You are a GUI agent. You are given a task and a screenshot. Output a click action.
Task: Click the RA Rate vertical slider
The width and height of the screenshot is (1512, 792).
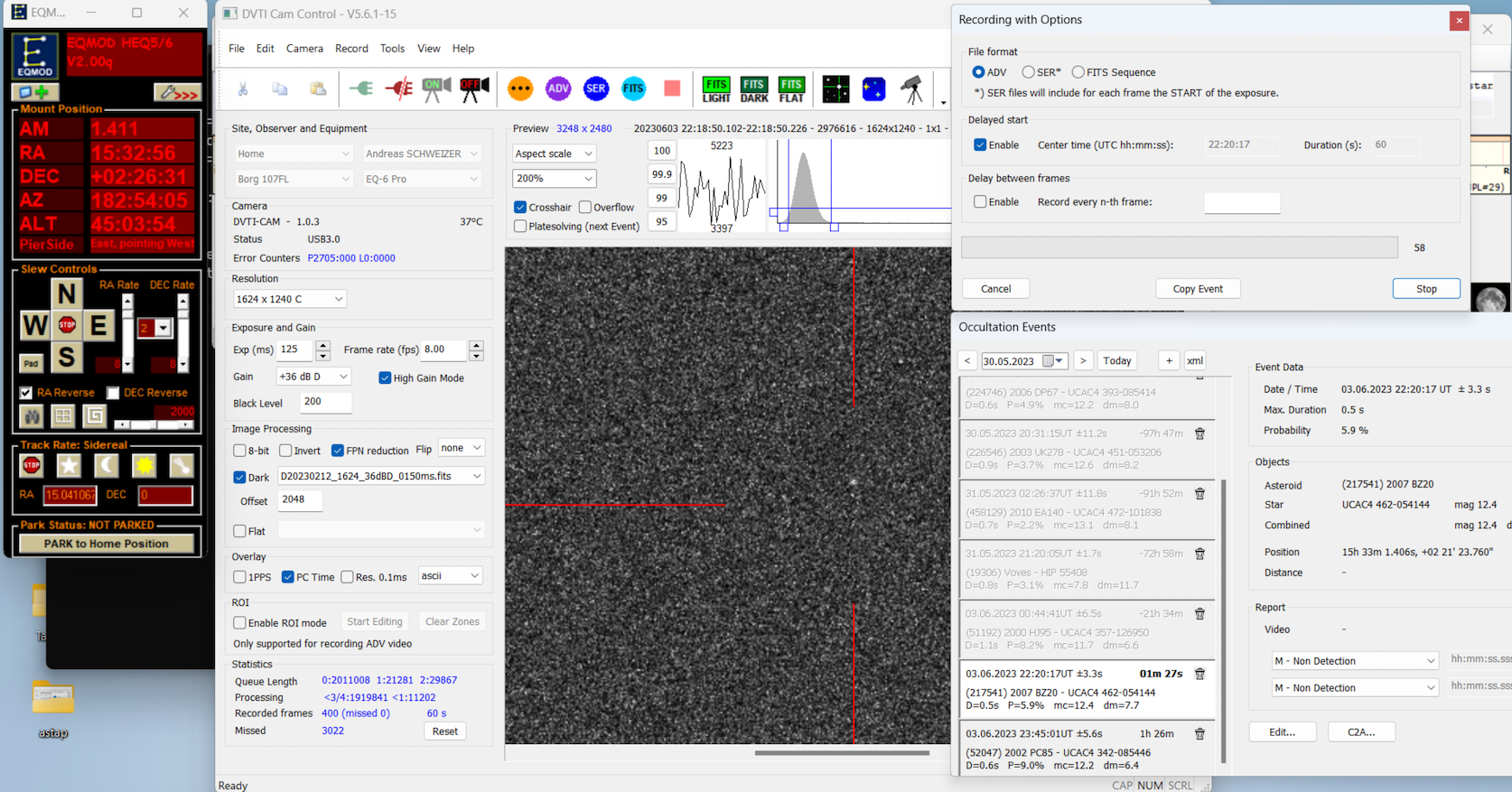tap(127, 332)
